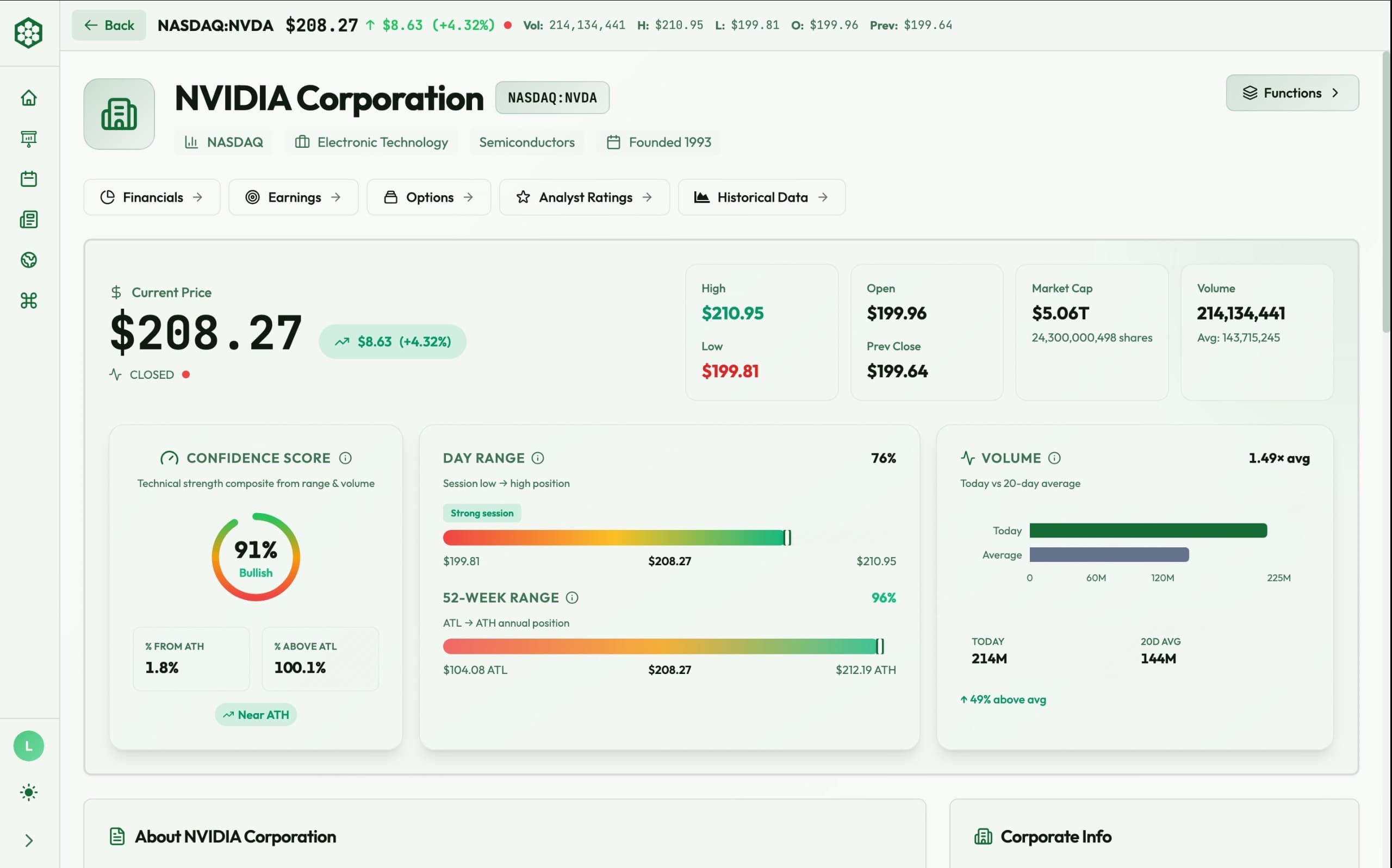The height and width of the screenshot is (868, 1392).
Task: Click the % ABOVE ATL 100.1% box
Action: pos(320,658)
